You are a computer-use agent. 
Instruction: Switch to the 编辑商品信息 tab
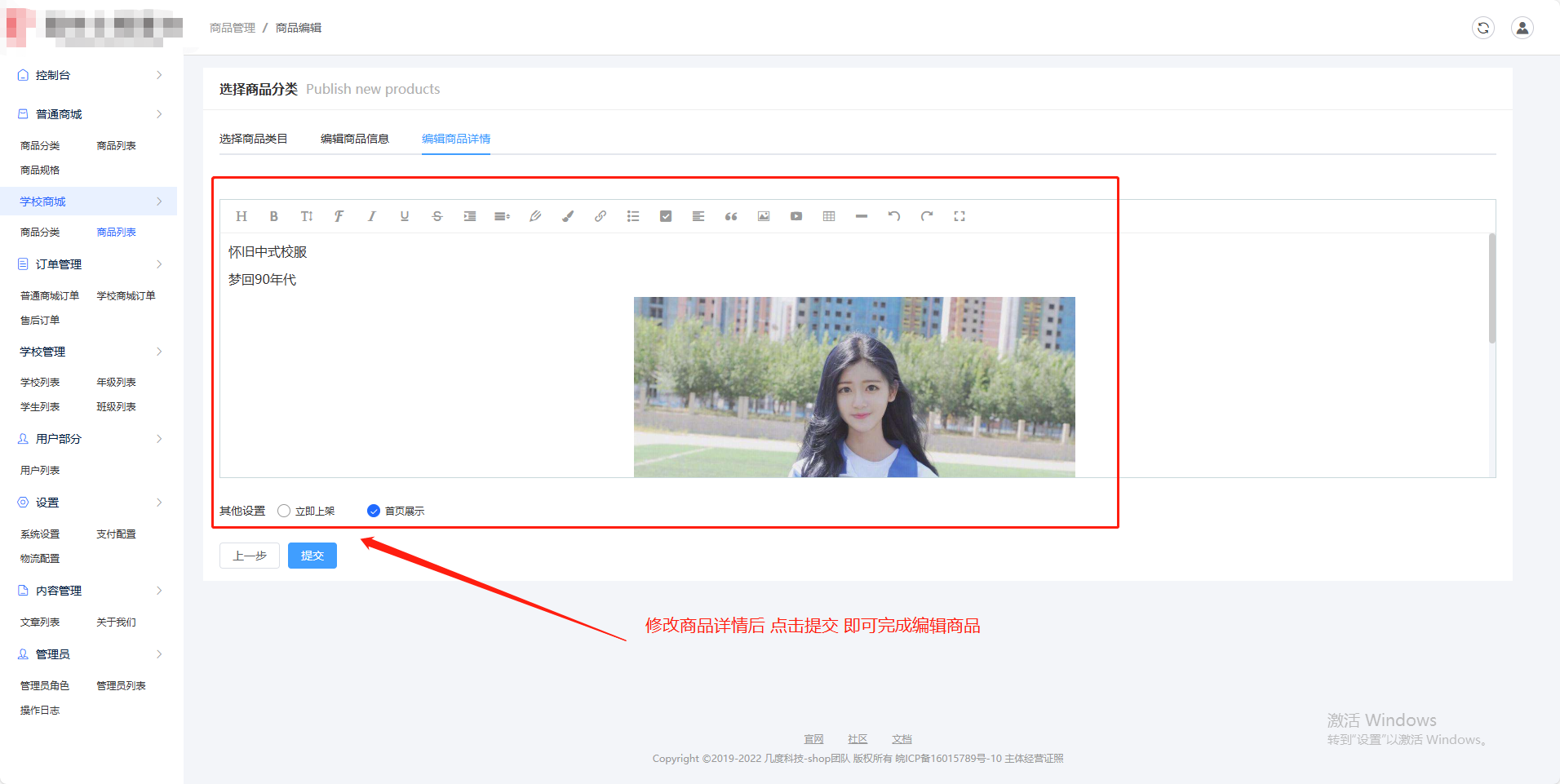(x=354, y=139)
